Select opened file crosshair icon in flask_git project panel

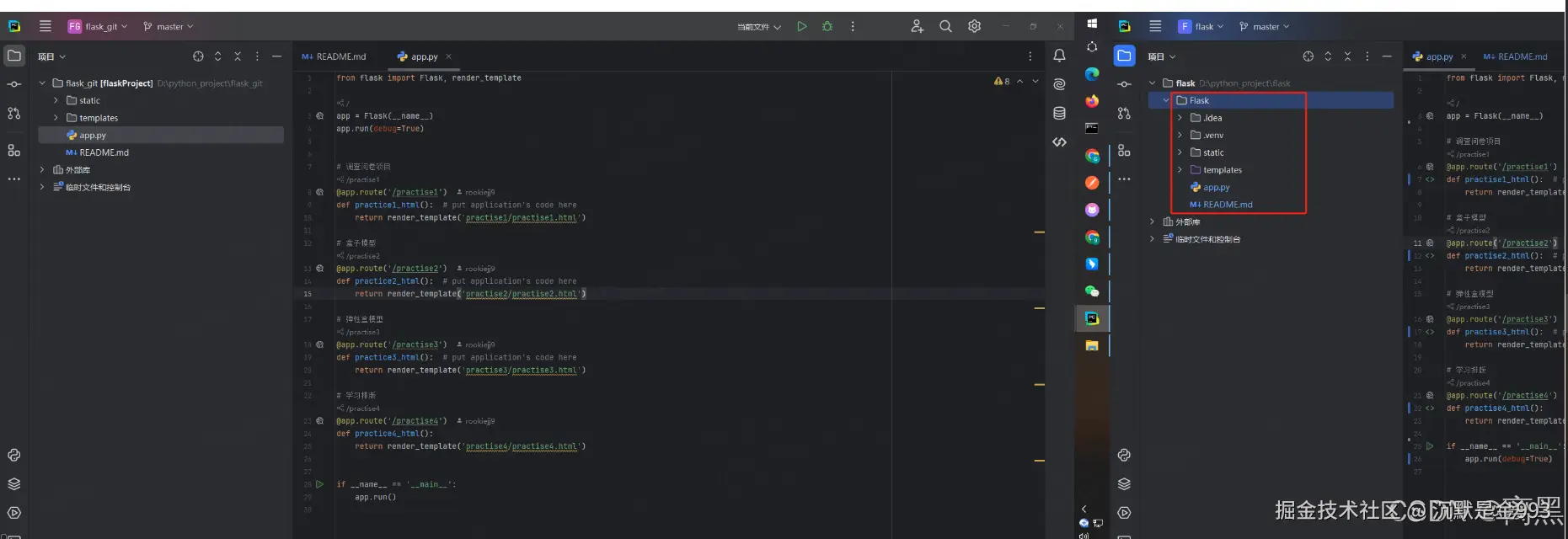tap(198, 56)
